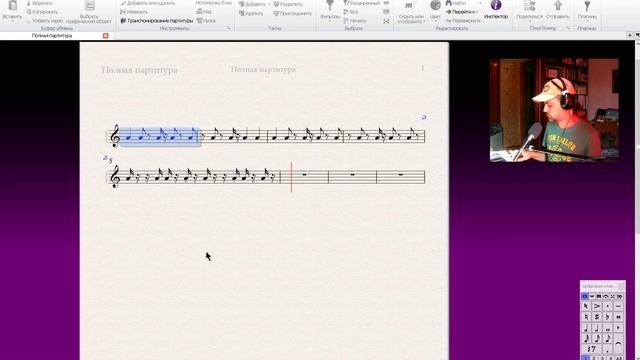The image size is (640, 360).
Task: Click the vertical scrollbar of the score
Action: (638, 200)
